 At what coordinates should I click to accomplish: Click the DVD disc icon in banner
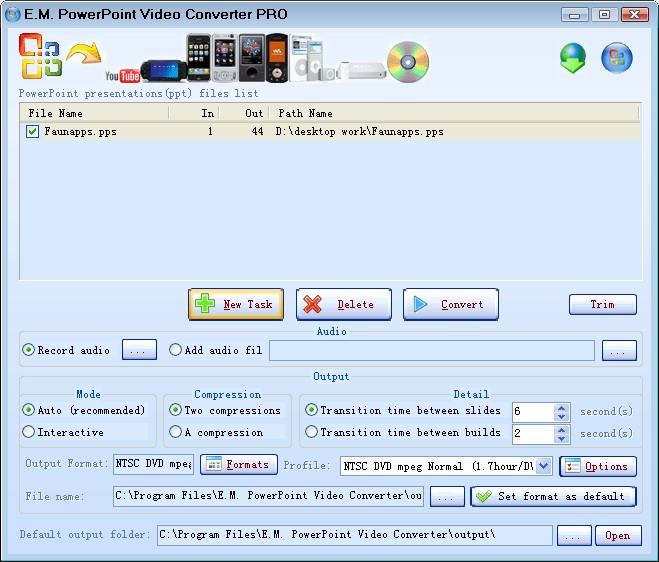click(408, 61)
